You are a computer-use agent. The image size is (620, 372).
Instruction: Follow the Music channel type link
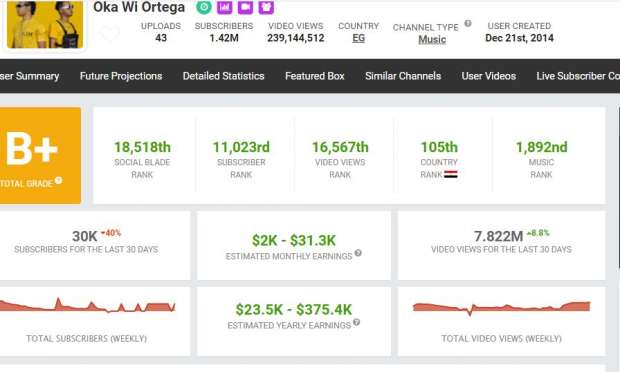432,40
